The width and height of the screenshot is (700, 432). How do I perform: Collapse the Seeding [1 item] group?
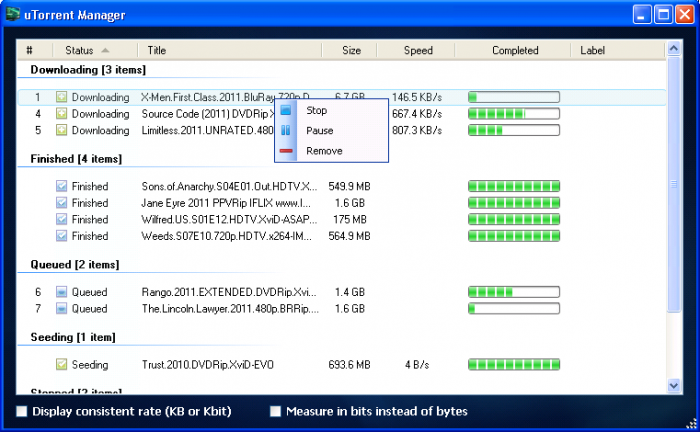[73, 337]
